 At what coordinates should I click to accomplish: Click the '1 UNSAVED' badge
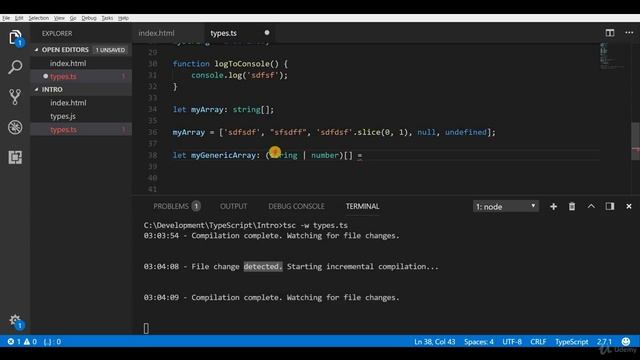pos(110,50)
